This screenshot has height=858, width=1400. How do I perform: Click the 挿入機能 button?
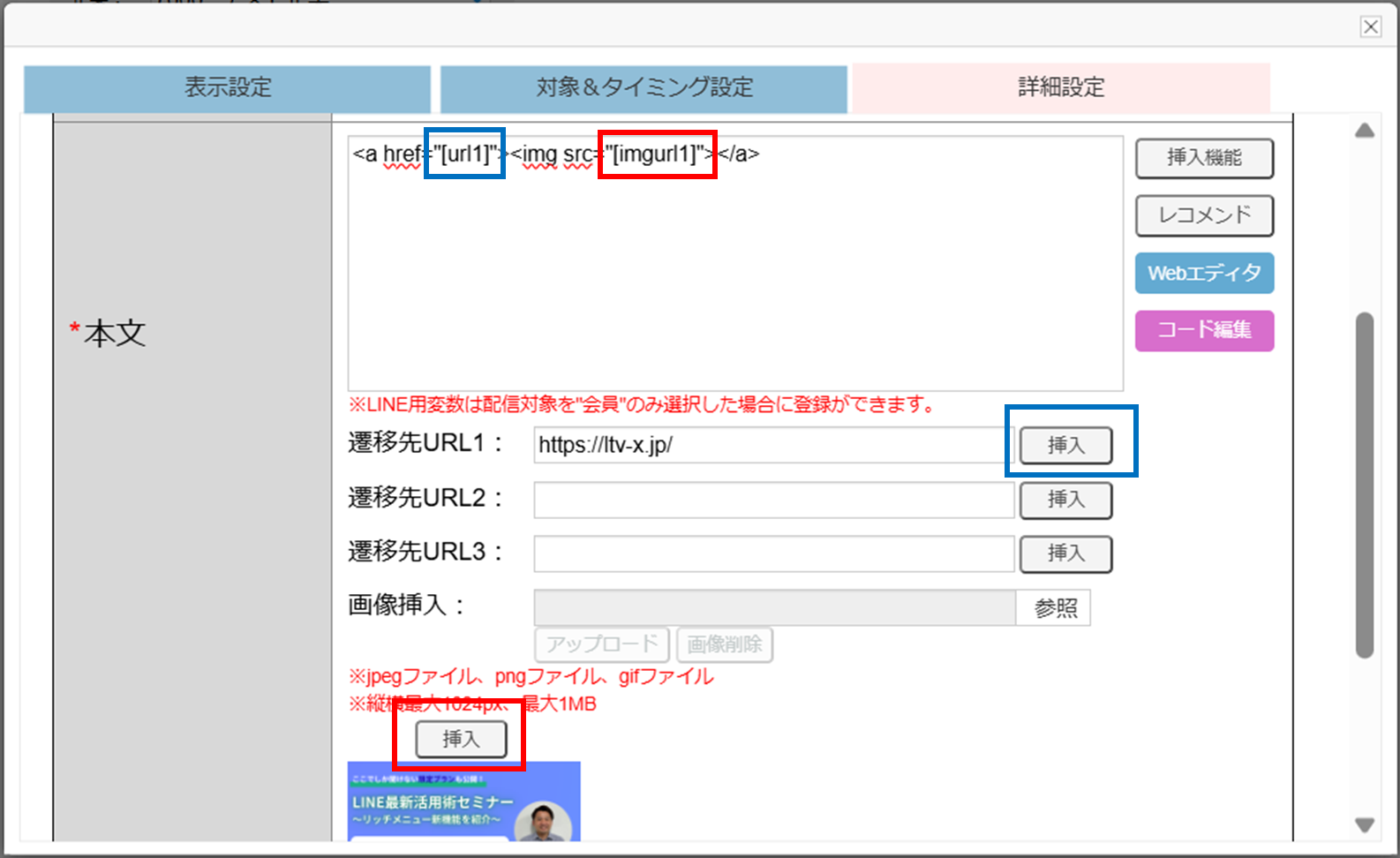click(1204, 158)
